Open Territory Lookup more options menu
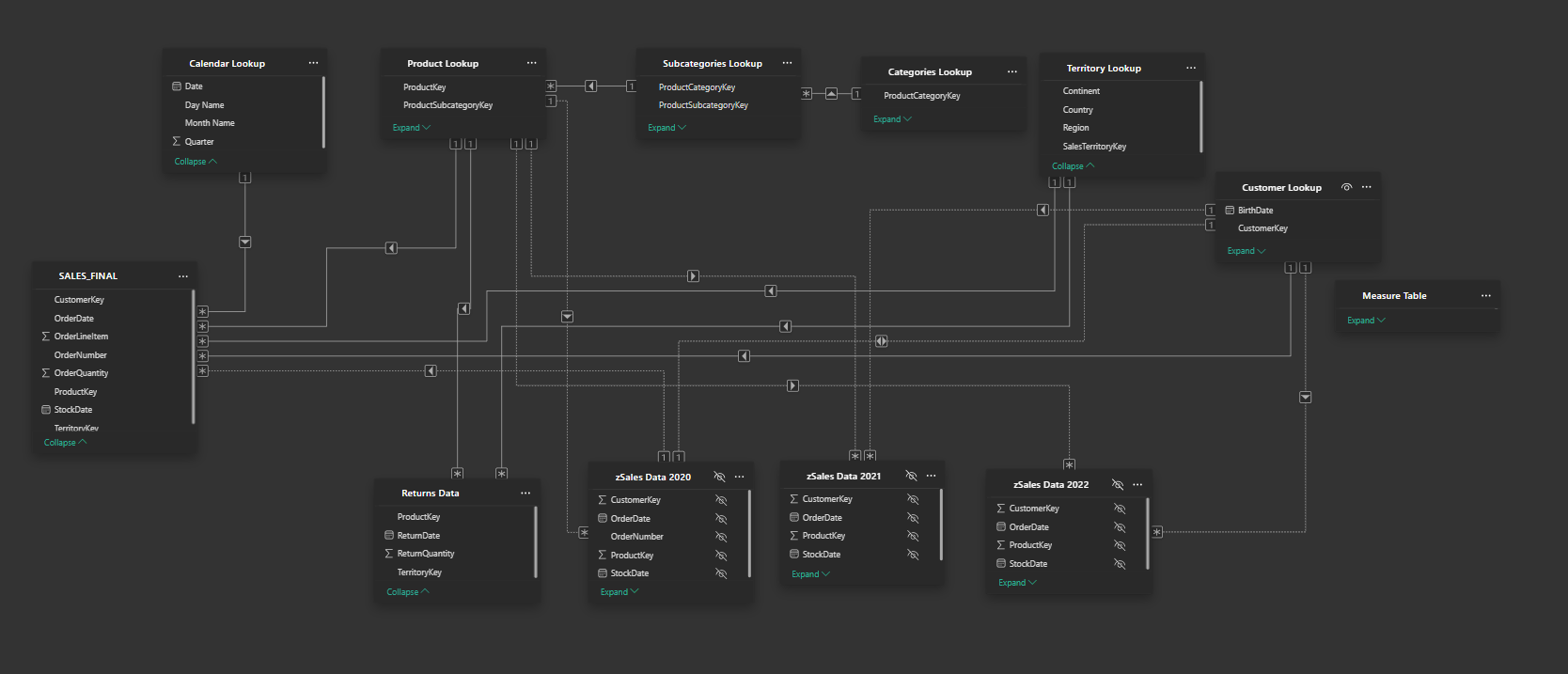 point(1190,68)
